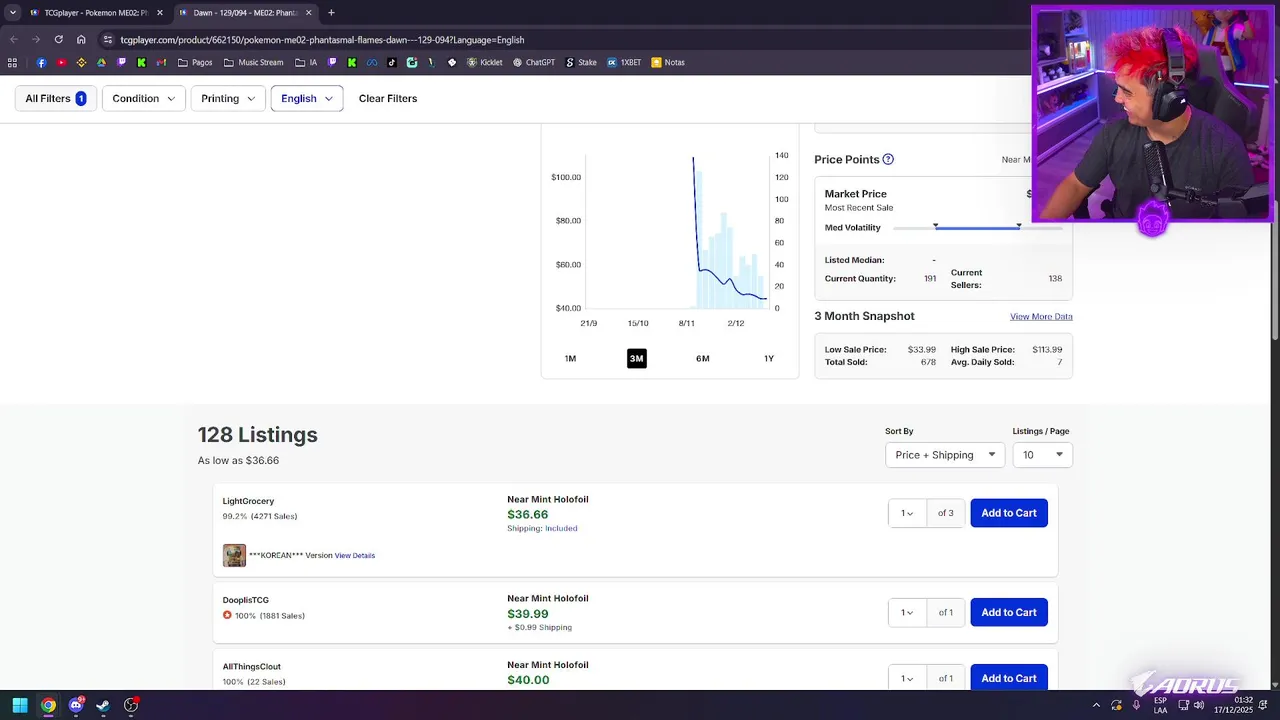The image size is (1280, 720).
Task: Open the Binance bookmark icon
Action: click(x=81, y=62)
